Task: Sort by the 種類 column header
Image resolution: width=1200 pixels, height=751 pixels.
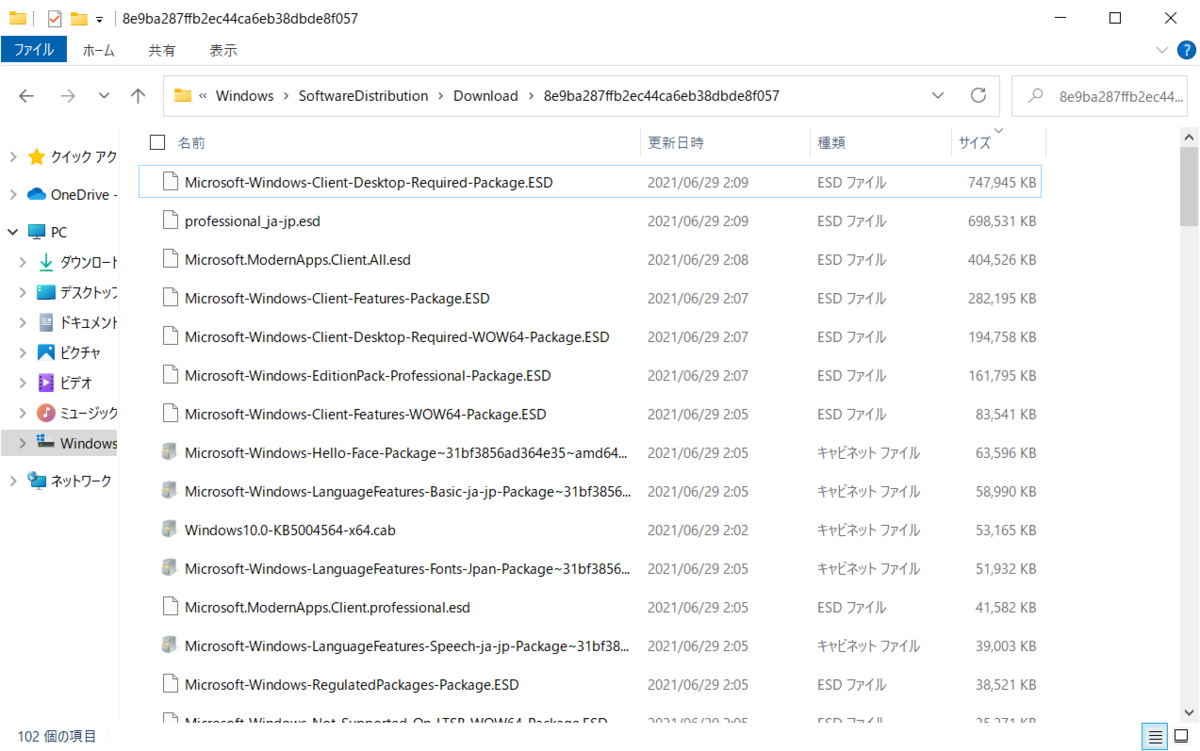Action: point(831,143)
